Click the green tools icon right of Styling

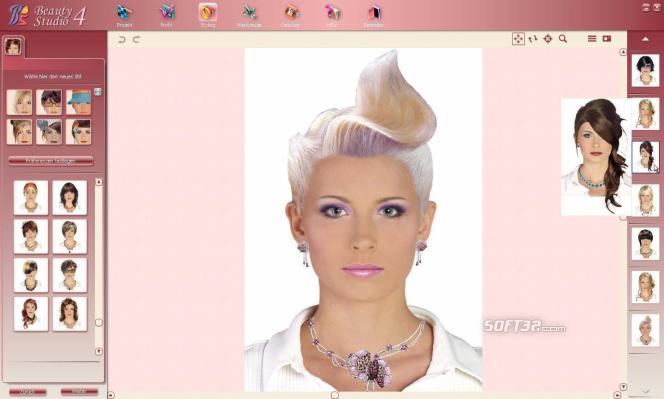[x=249, y=15]
